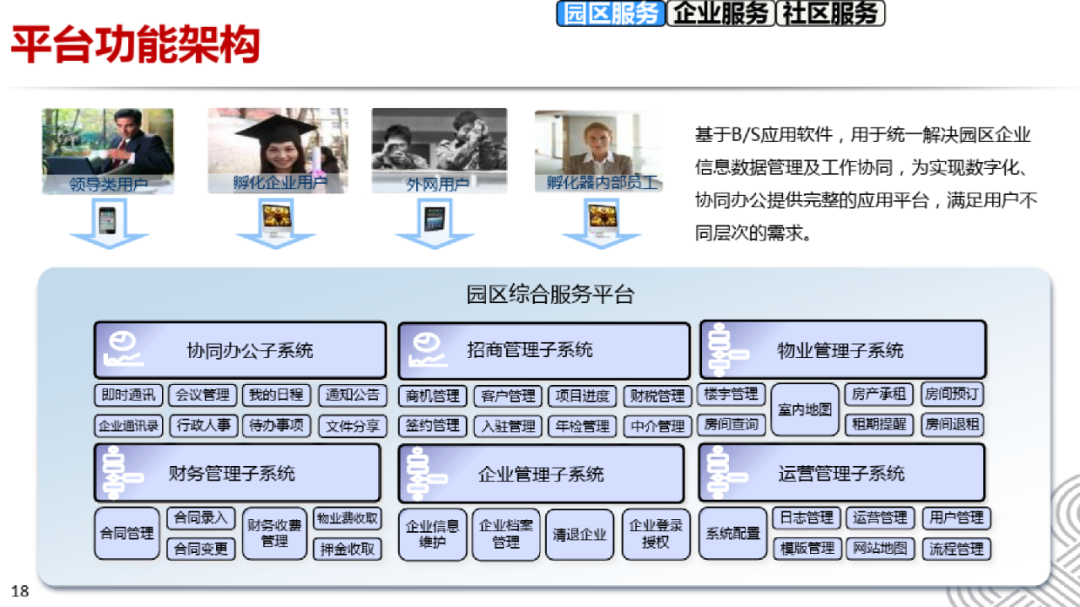Click the 清退企业 button
This screenshot has width=1080, height=607.
click(x=579, y=535)
